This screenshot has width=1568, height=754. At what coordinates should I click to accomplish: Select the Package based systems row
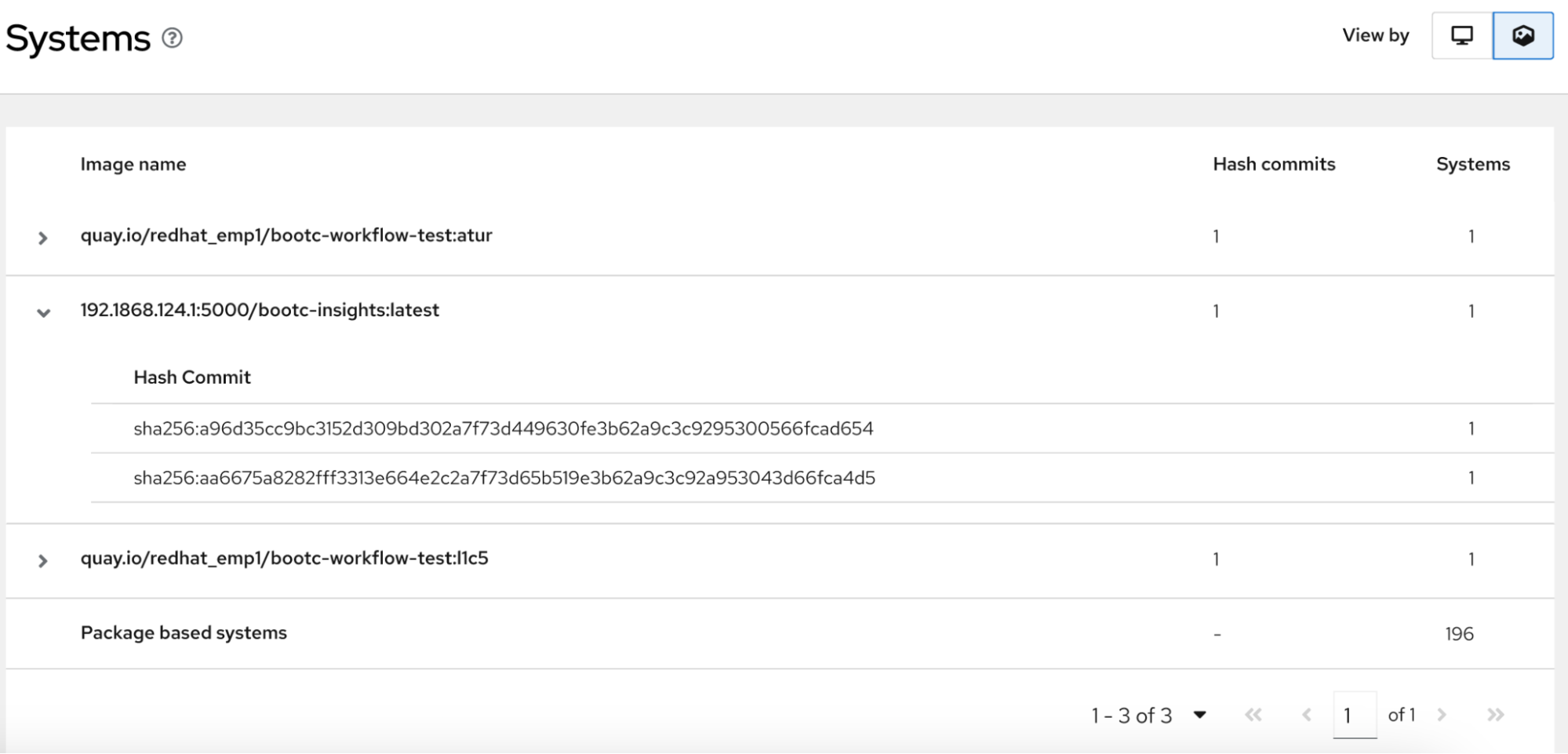coord(184,633)
